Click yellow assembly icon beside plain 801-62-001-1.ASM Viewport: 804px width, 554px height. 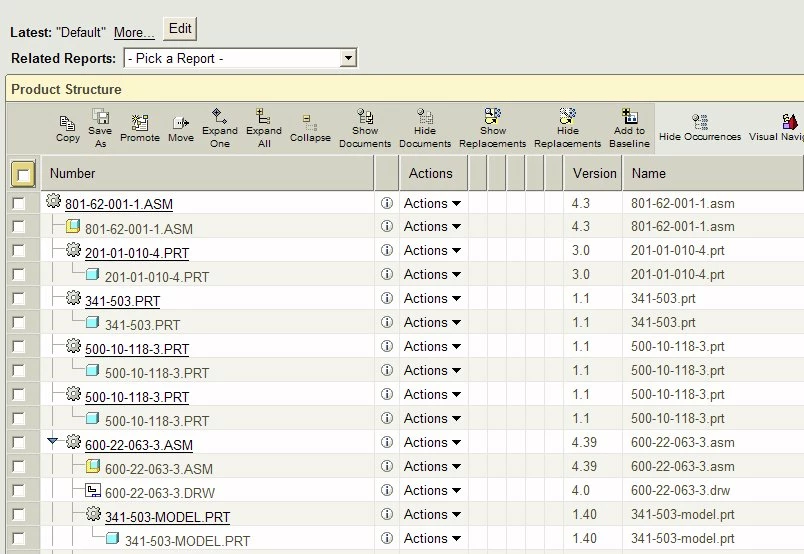point(73,226)
